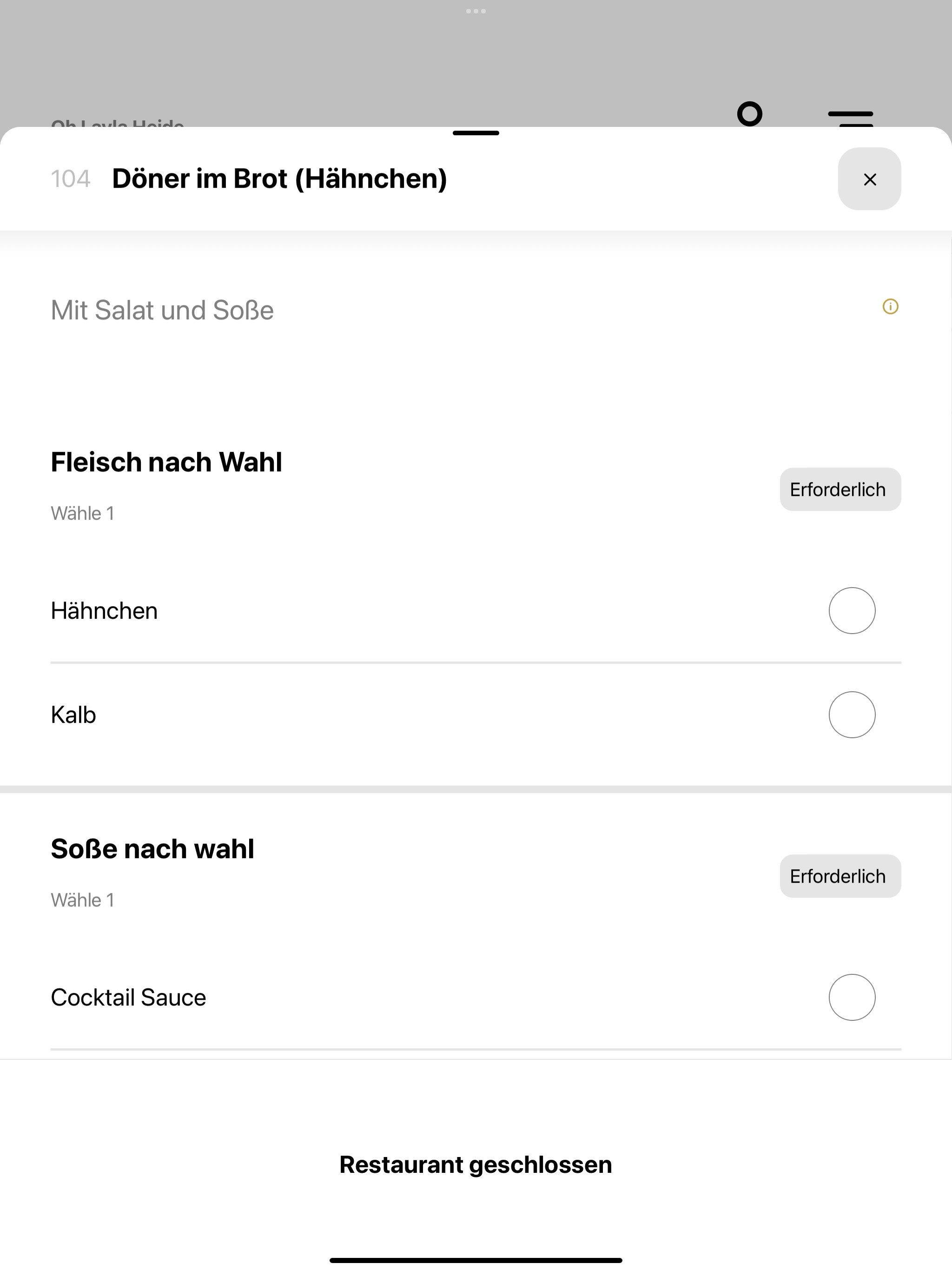Open the allergen info icon
This screenshot has width=952, height=1270.
point(890,307)
